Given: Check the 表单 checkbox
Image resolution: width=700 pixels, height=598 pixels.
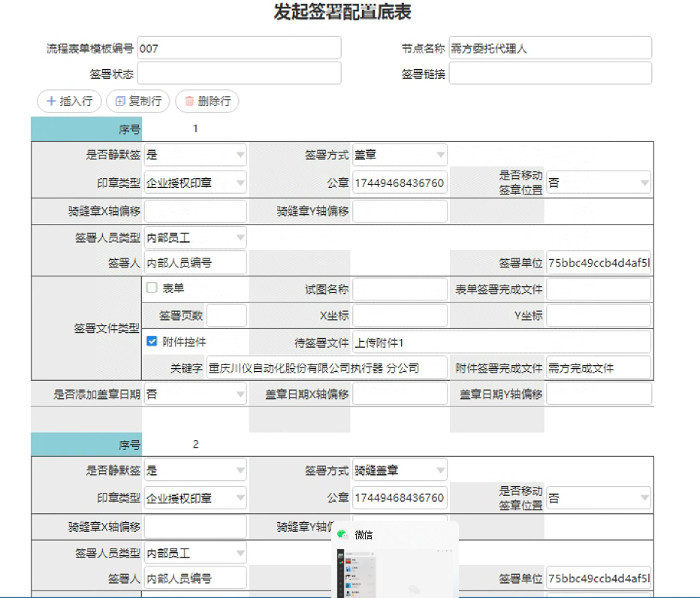Looking at the screenshot, I should [x=152, y=289].
